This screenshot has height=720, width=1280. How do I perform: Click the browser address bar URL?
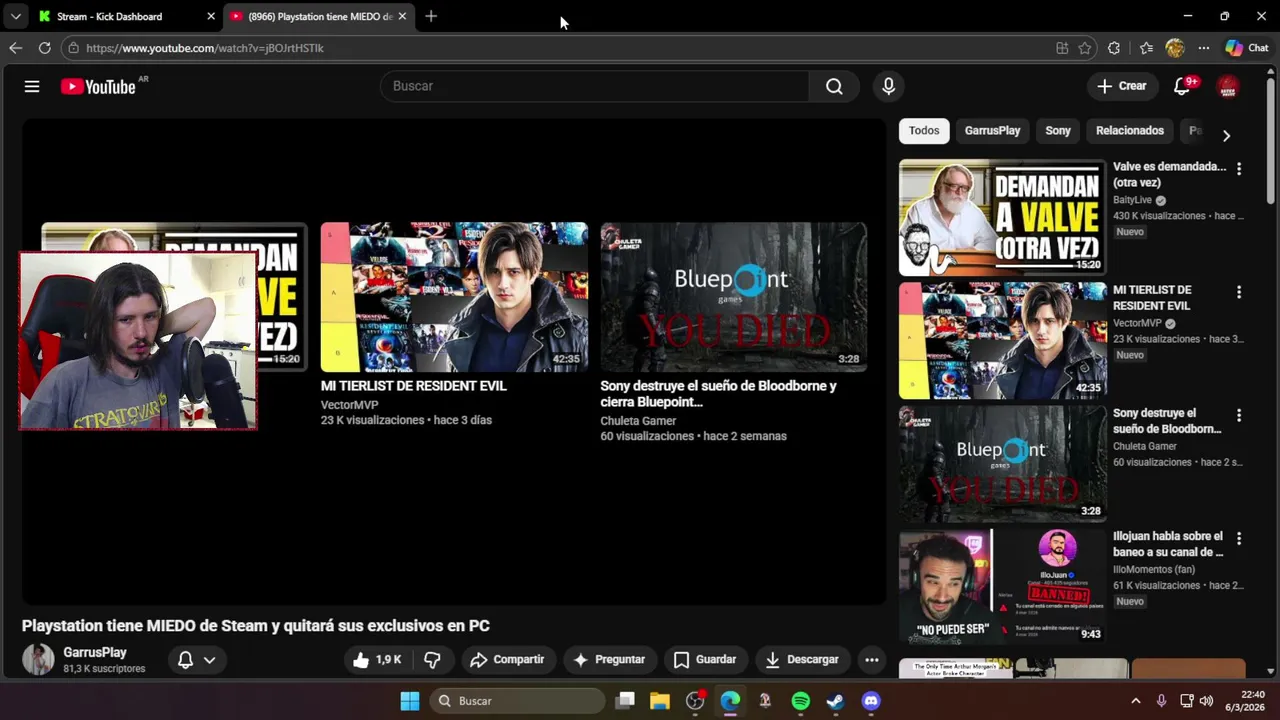(205, 48)
